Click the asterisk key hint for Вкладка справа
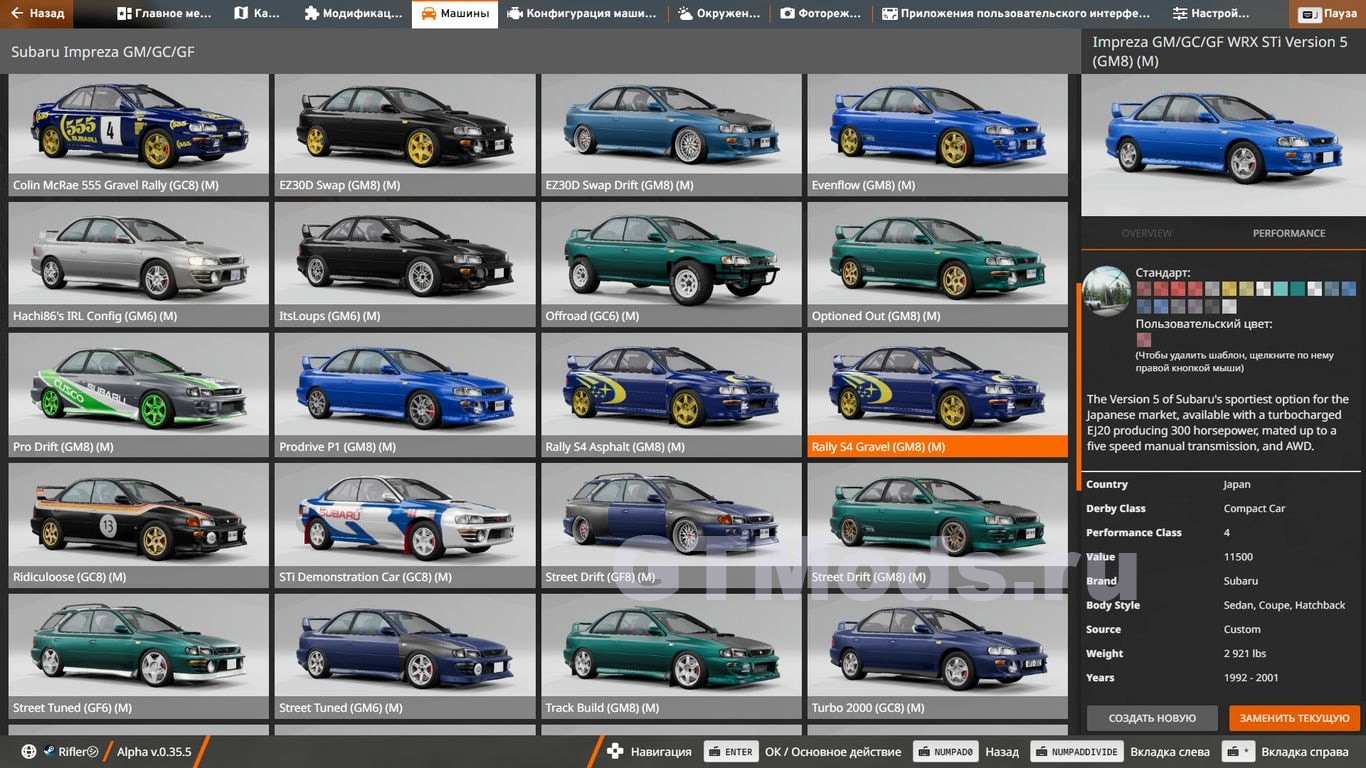Screen dimensions: 1366x768 tap(1239, 752)
